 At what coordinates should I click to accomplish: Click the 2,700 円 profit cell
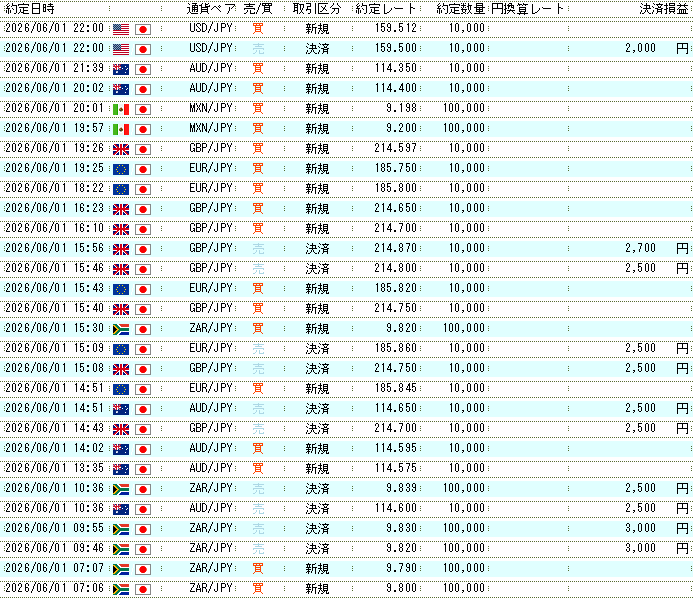657,248
